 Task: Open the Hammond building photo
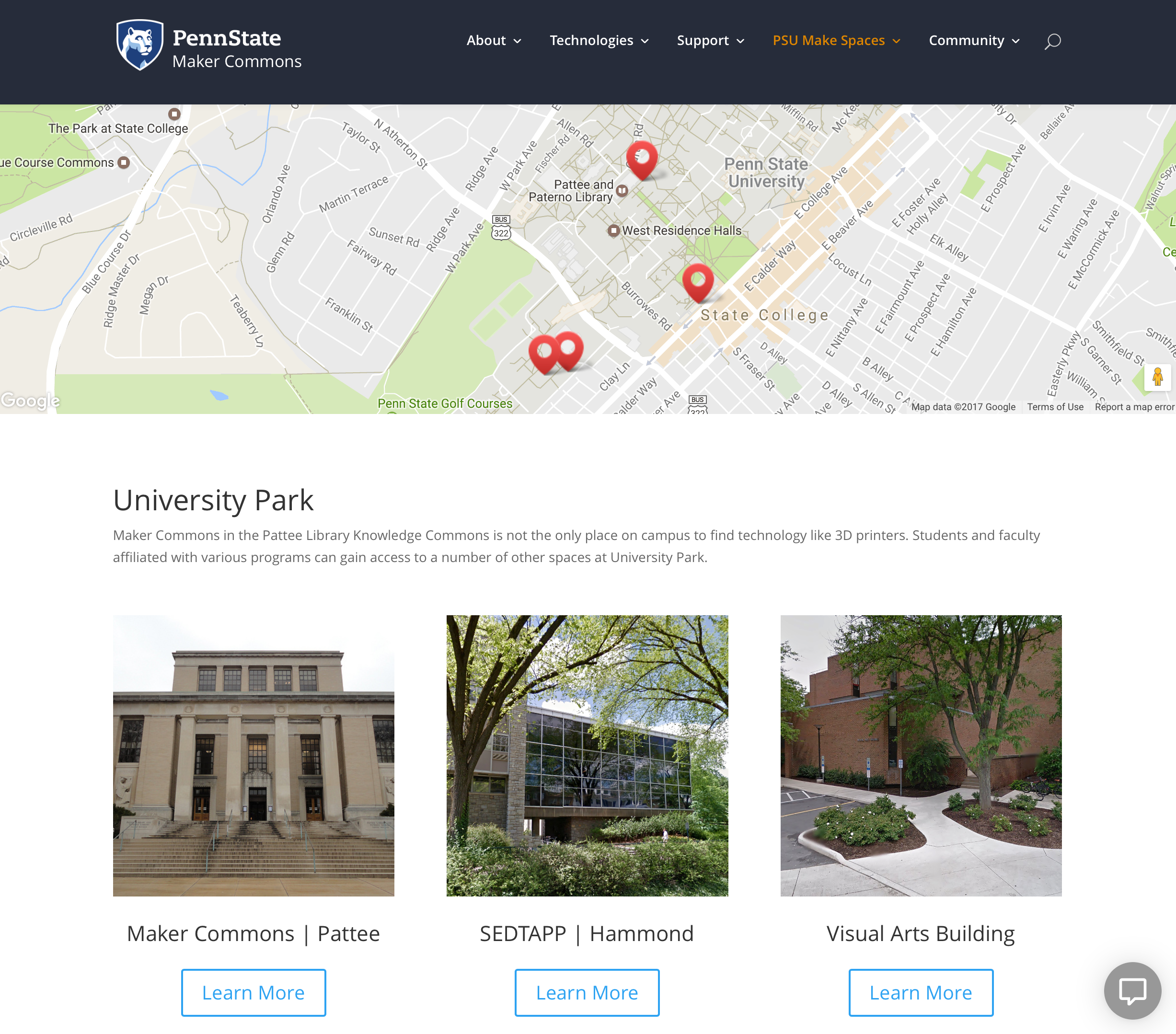click(587, 756)
